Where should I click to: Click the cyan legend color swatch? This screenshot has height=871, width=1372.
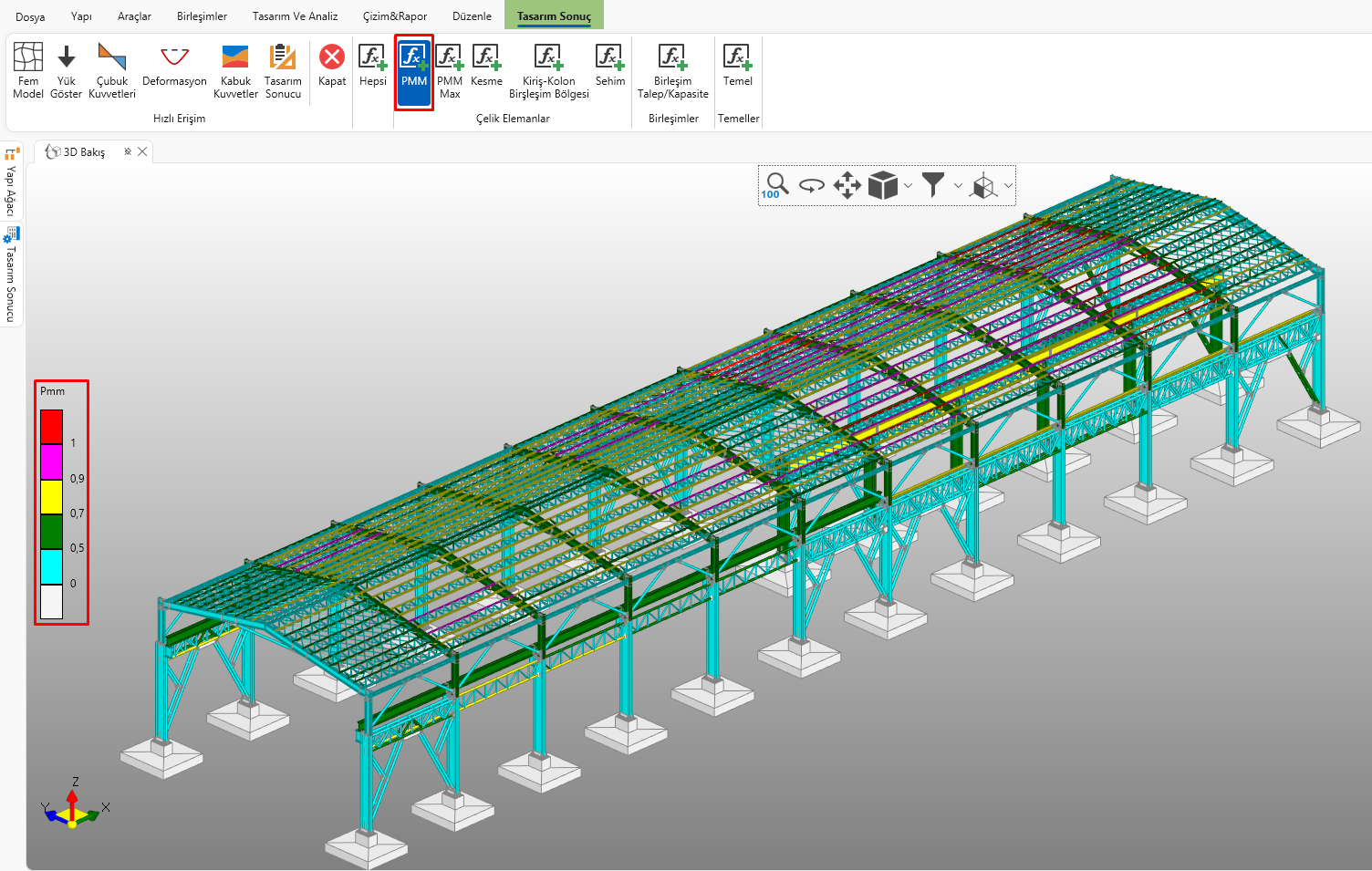click(x=51, y=566)
